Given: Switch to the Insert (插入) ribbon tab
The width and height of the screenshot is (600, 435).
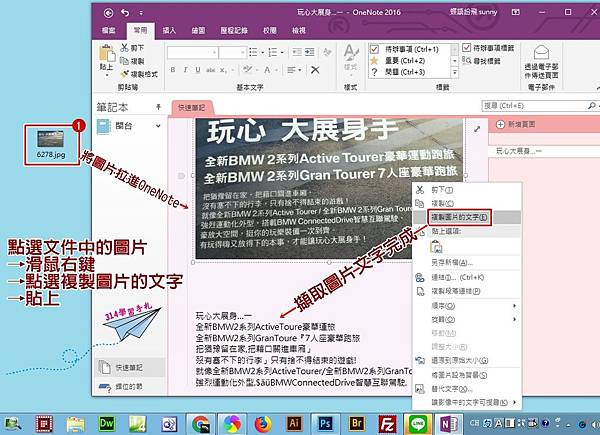Looking at the screenshot, I should tap(169, 30).
